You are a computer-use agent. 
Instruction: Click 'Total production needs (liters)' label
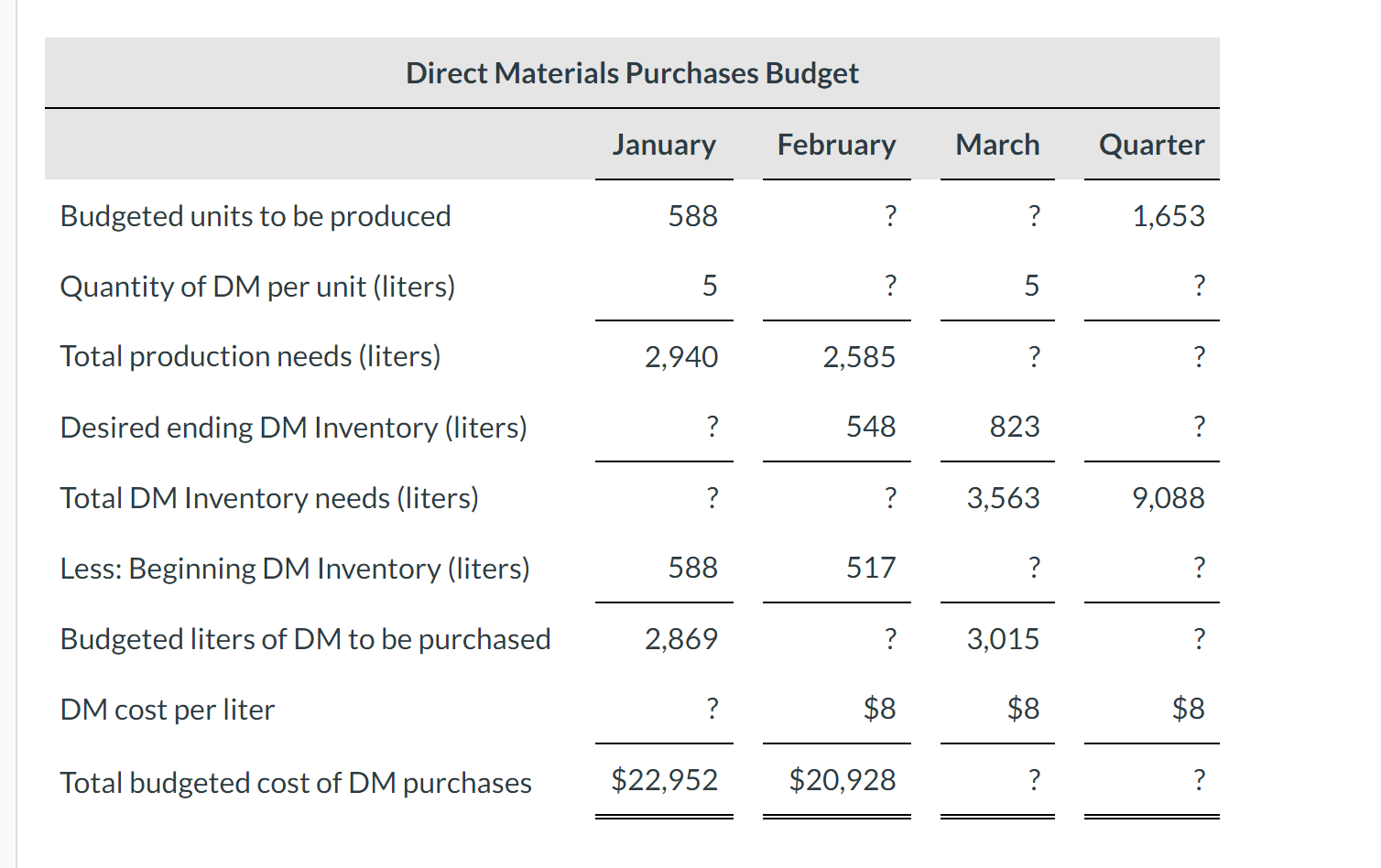click(x=250, y=356)
